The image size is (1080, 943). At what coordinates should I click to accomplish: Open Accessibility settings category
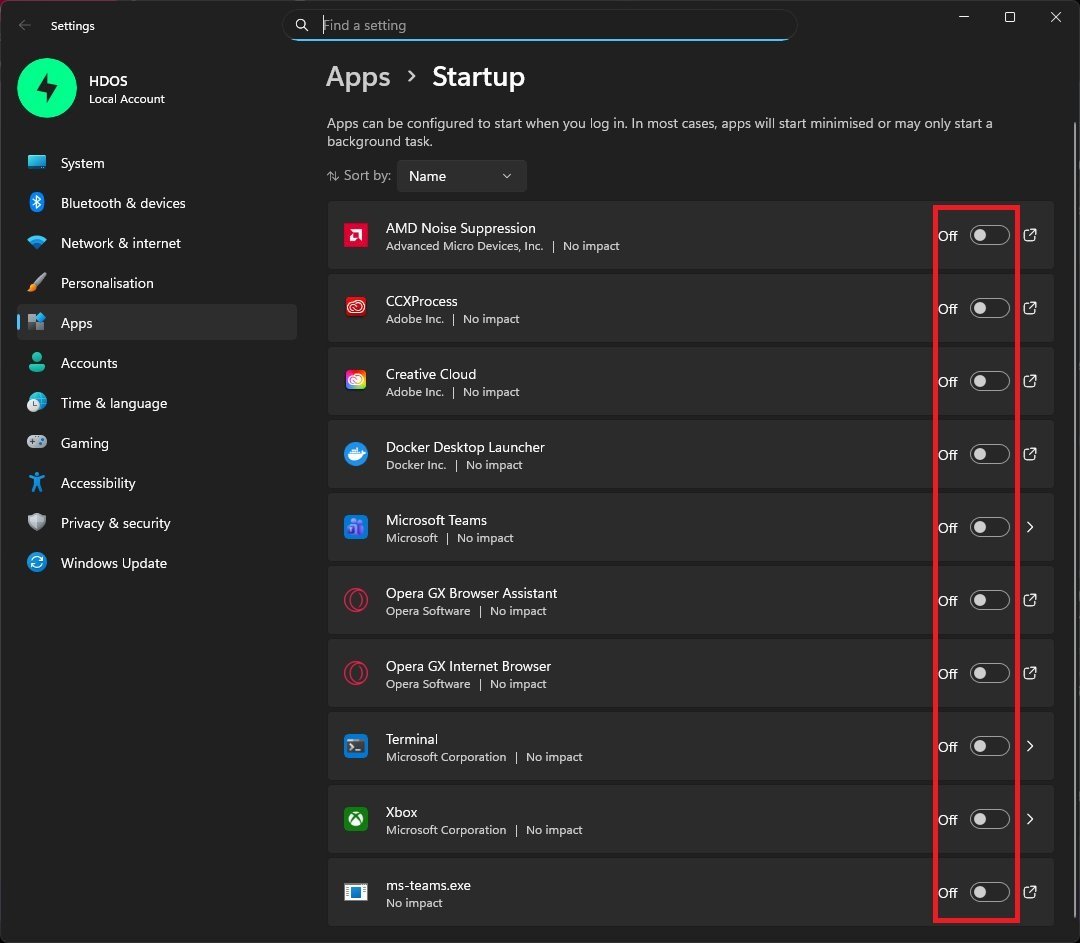click(157, 483)
